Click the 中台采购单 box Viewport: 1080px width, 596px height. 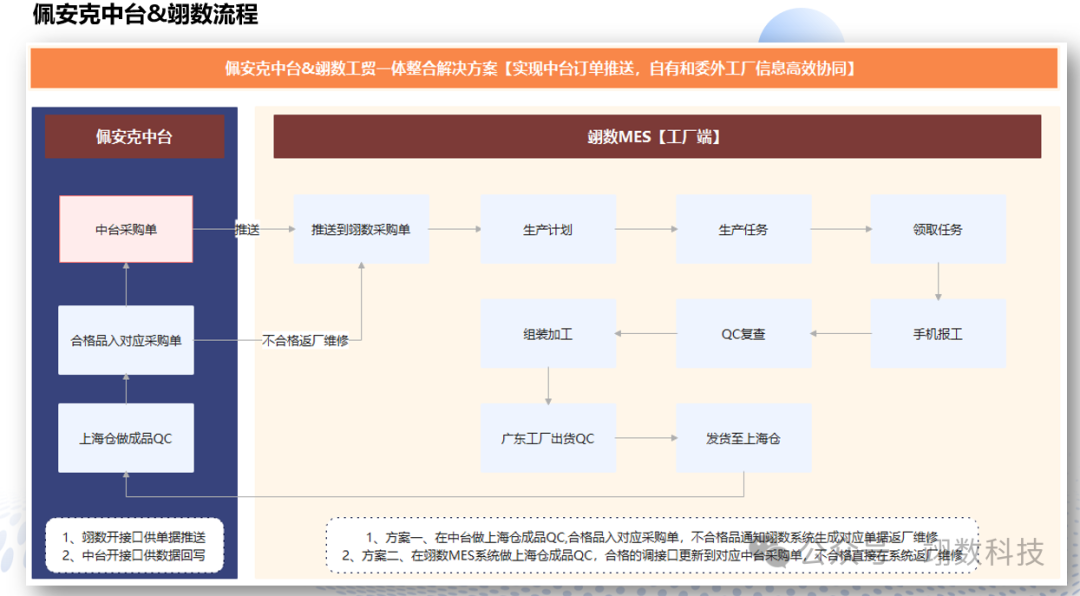pyautogui.click(x=126, y=229)
